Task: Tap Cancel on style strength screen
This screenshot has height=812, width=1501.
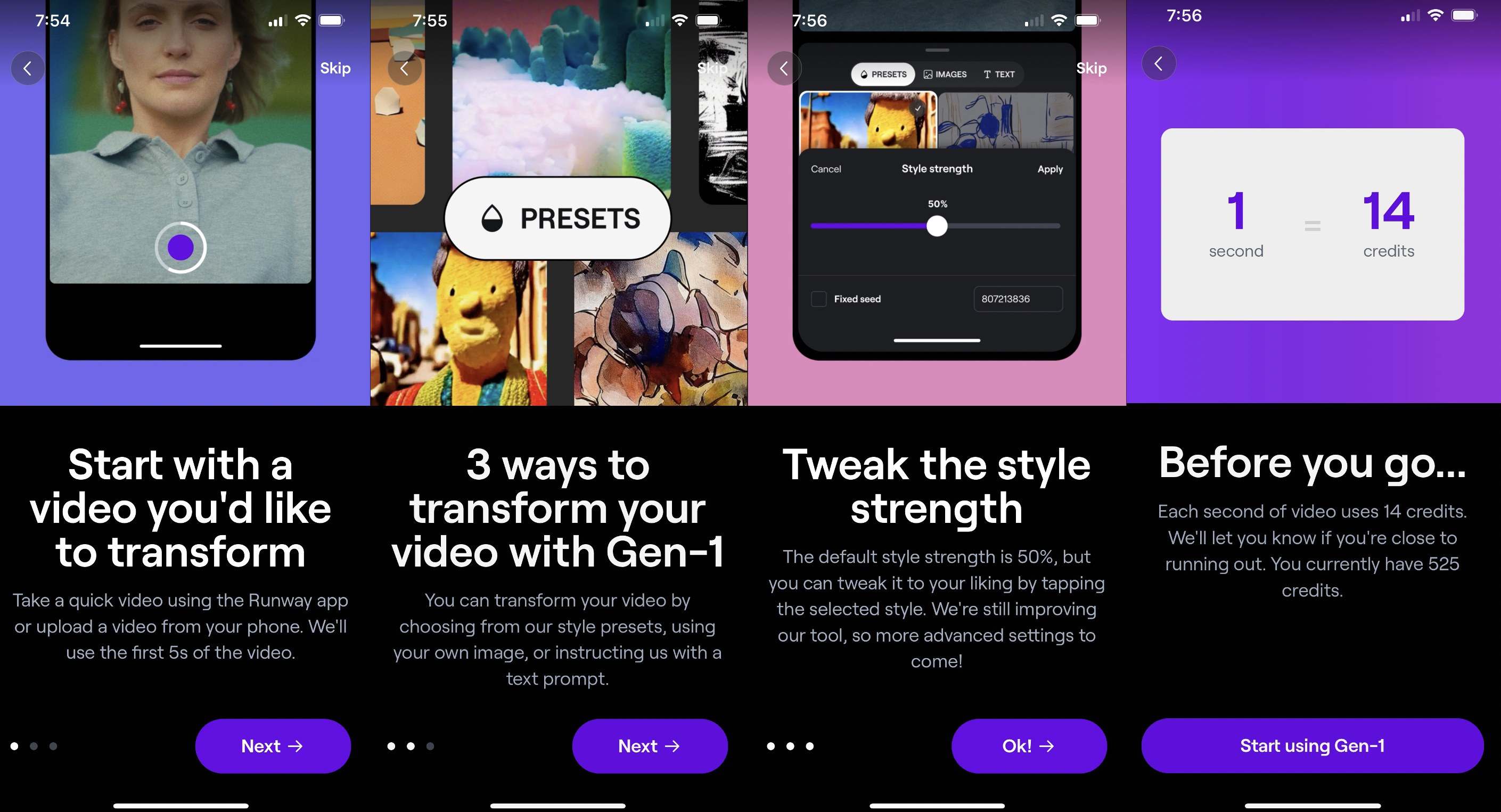Action: pos(826,167)
